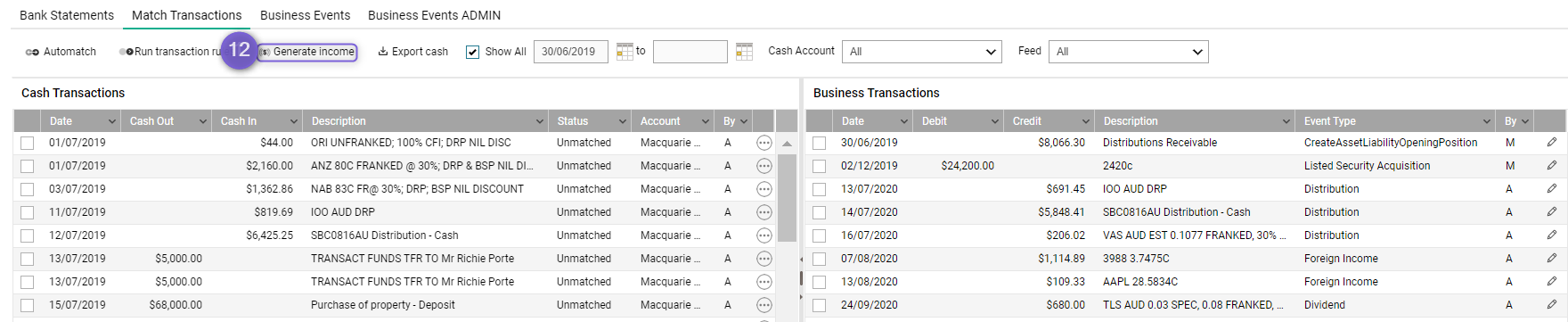
Task: Click the Export cash download icon
Action: (x=383, y=52)
